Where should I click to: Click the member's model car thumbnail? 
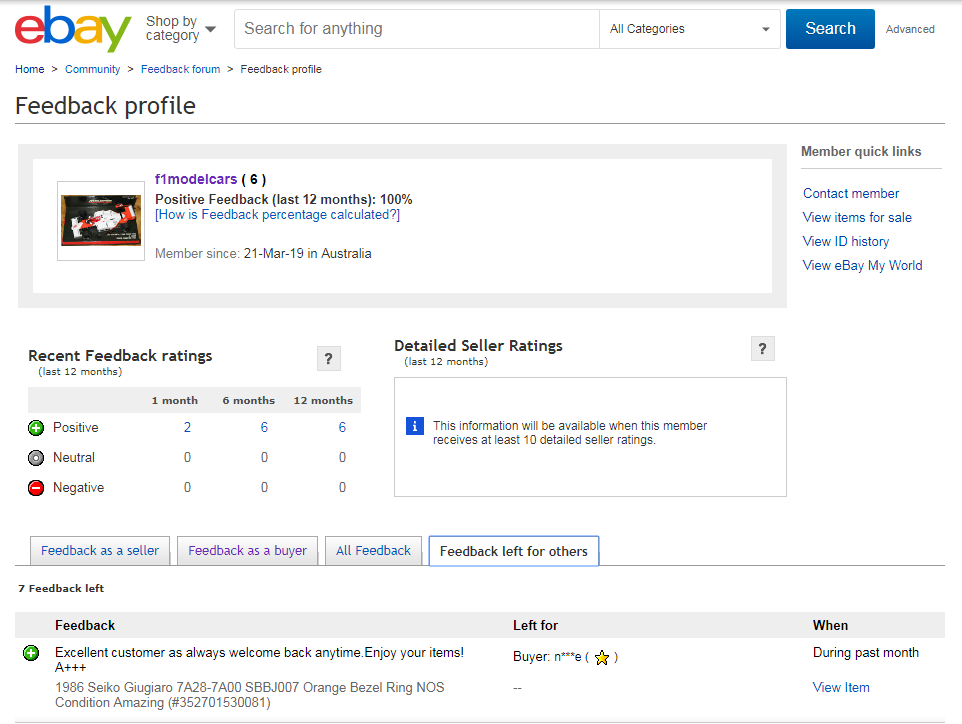coord(100,221)
